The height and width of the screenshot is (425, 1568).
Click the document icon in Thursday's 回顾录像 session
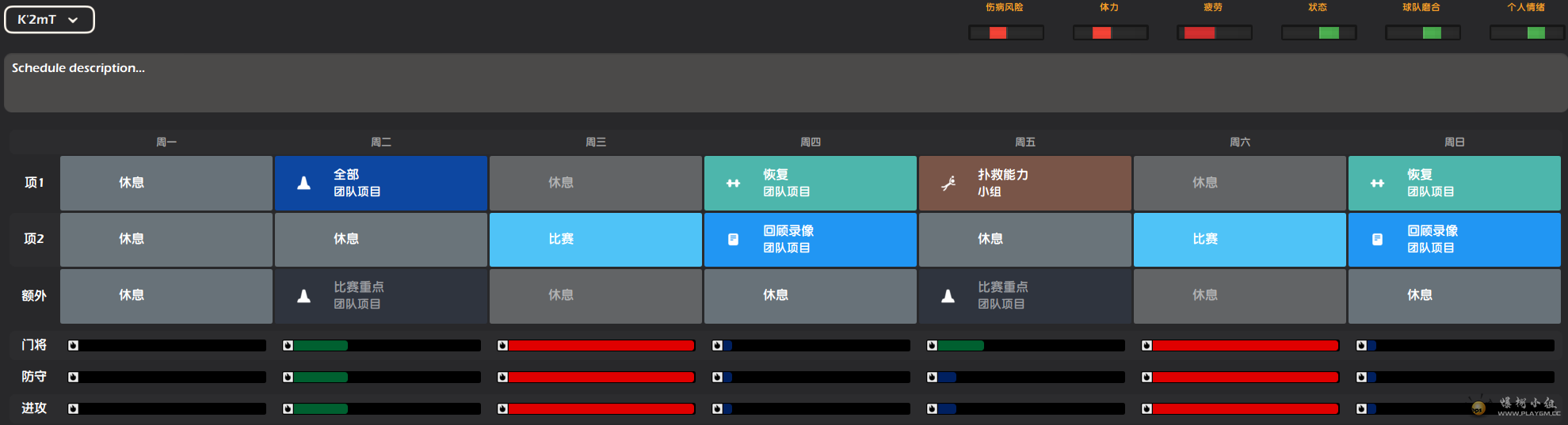point(733,240)
